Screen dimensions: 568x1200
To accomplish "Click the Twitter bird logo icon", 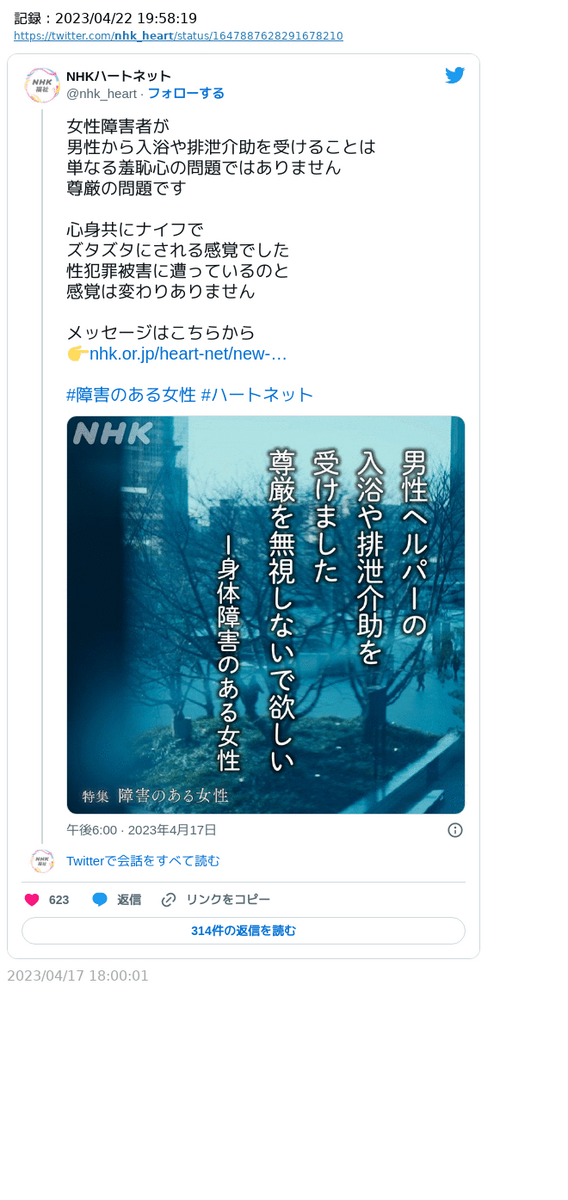I will coord(455,76).
